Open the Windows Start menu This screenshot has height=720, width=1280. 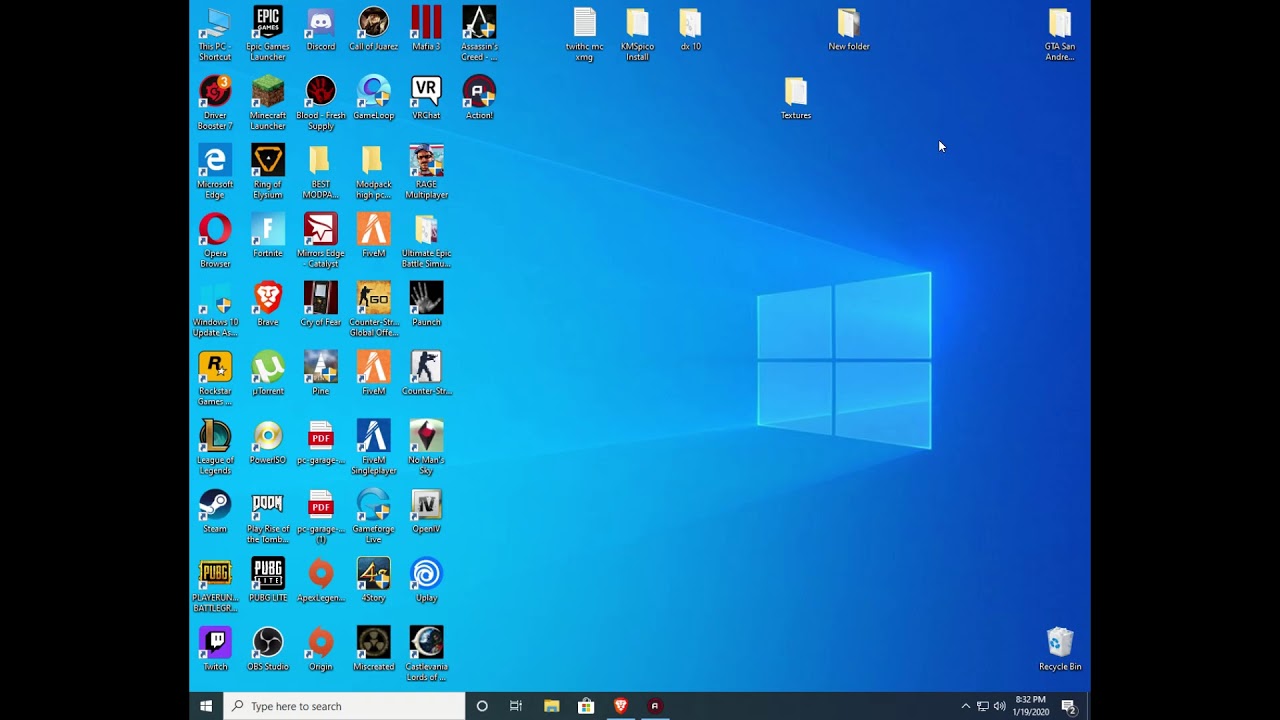[206, 706]
